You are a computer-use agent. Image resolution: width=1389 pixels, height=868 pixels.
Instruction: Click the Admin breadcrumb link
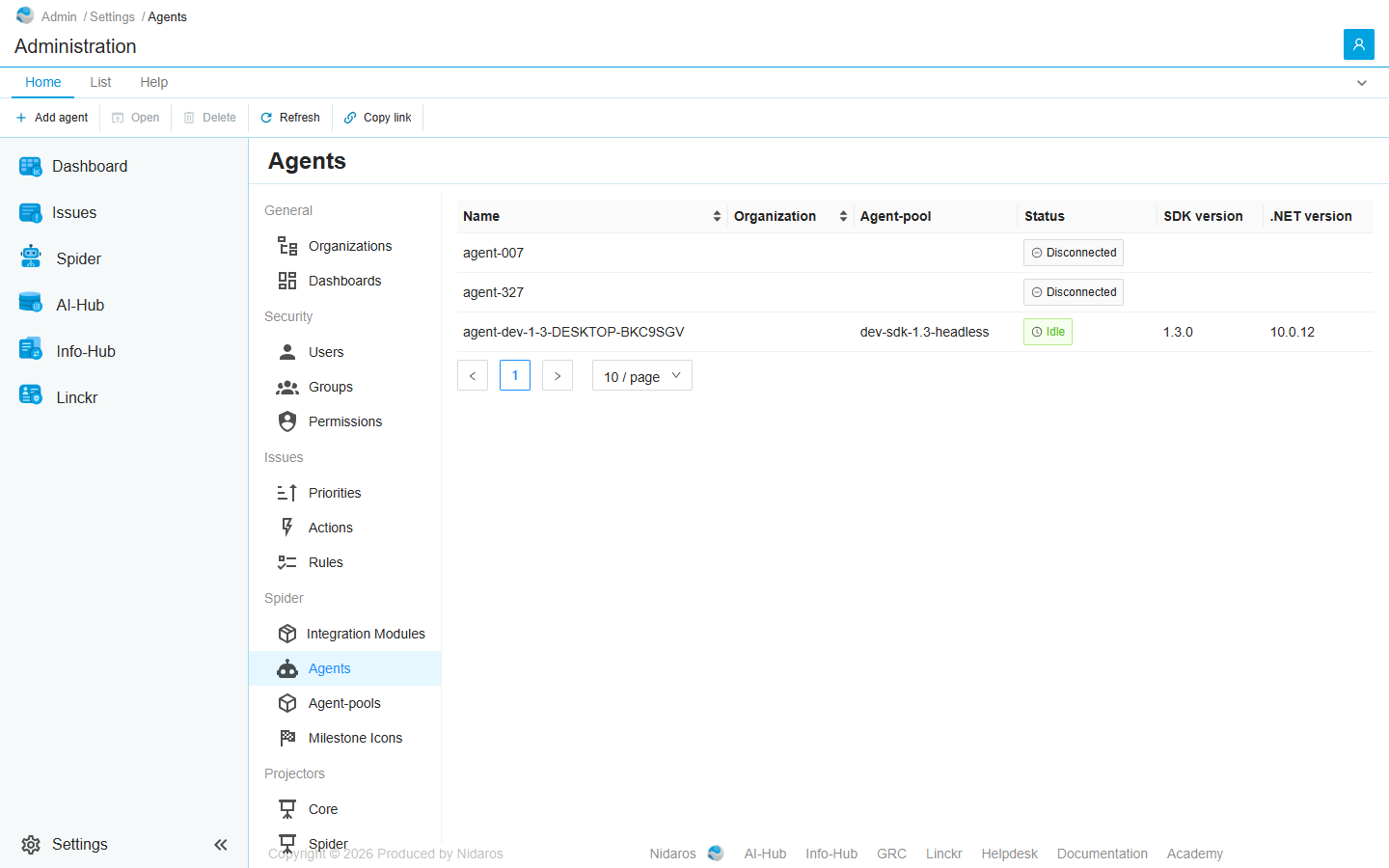point(59,16)
